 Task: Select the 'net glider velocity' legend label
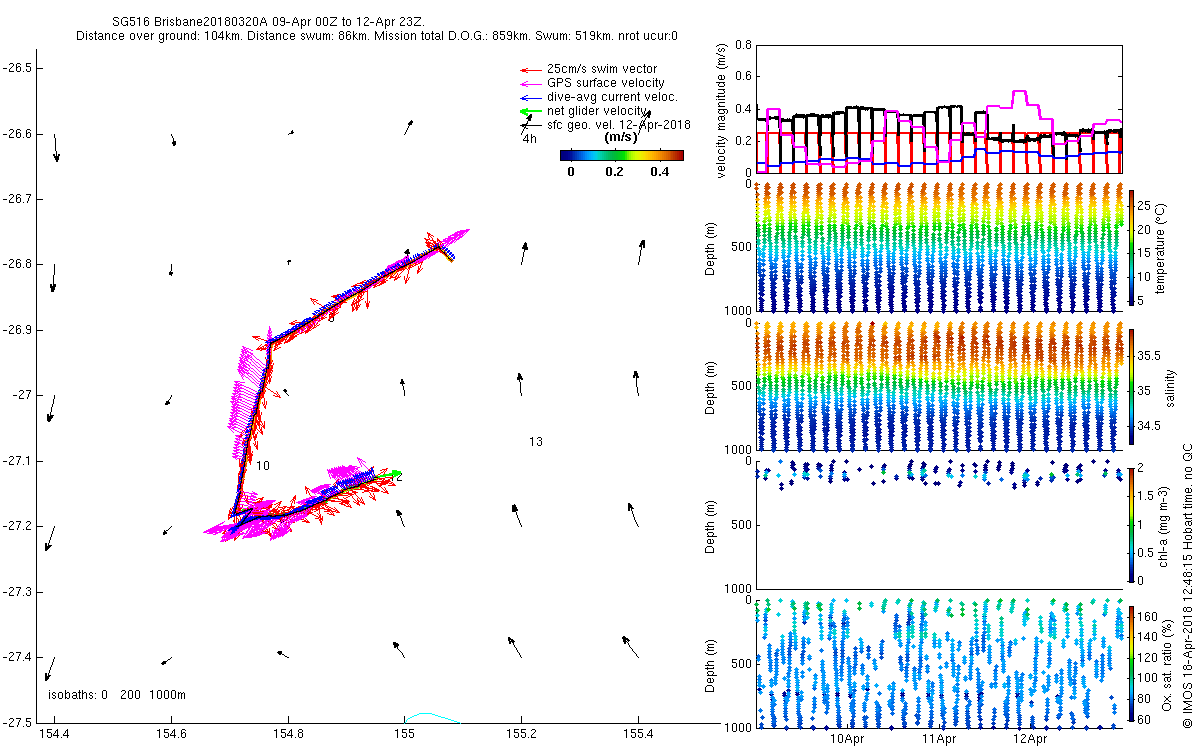tap(598, 111)
